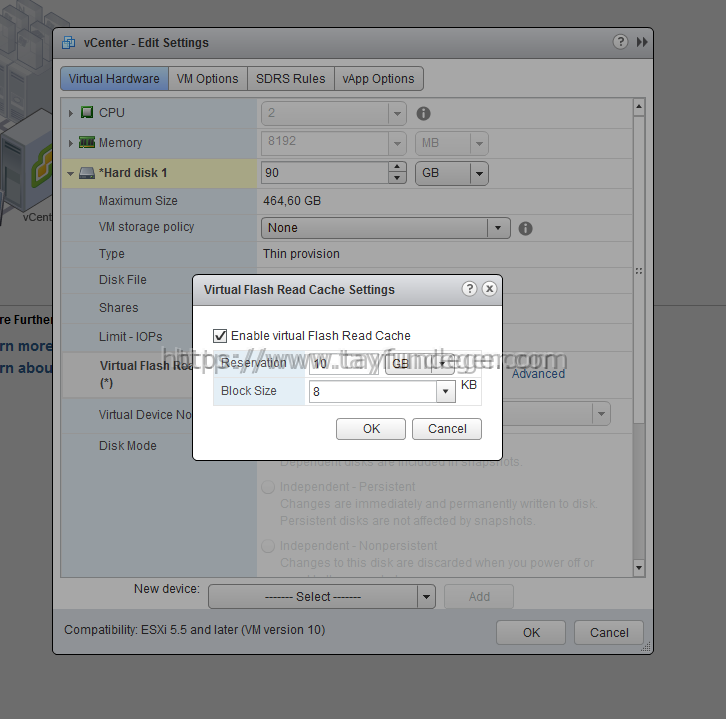Open the Virtual Device Node dropdown
Viewport: 726px width, 719px height.
click(x=601, y=413)
